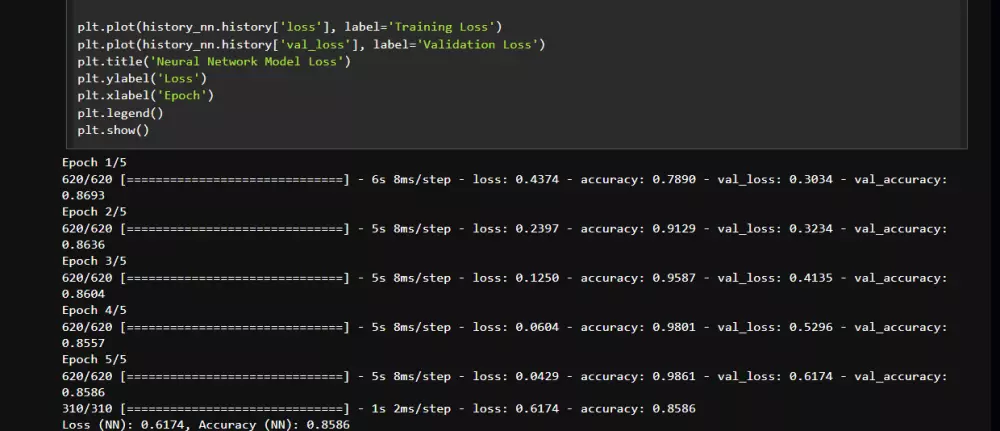
Task: Select the loss value 0.4374
Action: (x=537, y=179)
